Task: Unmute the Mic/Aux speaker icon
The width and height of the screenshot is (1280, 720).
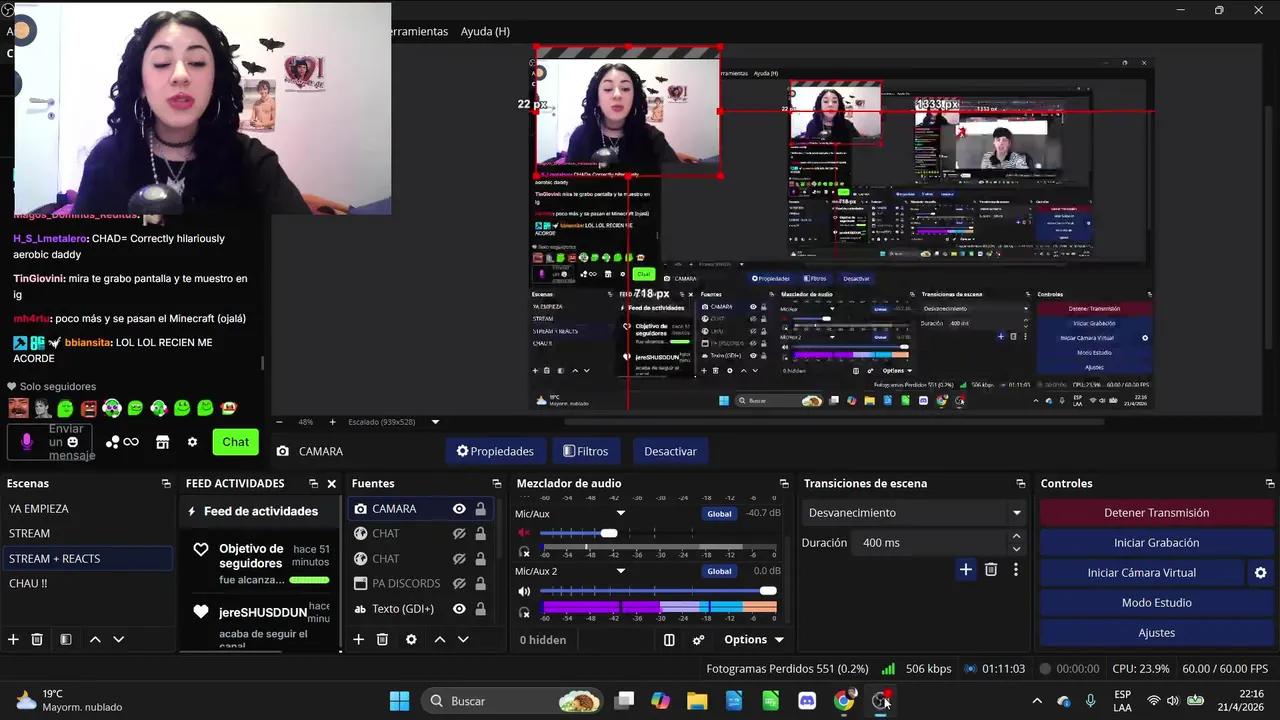Action: point(524,533)
